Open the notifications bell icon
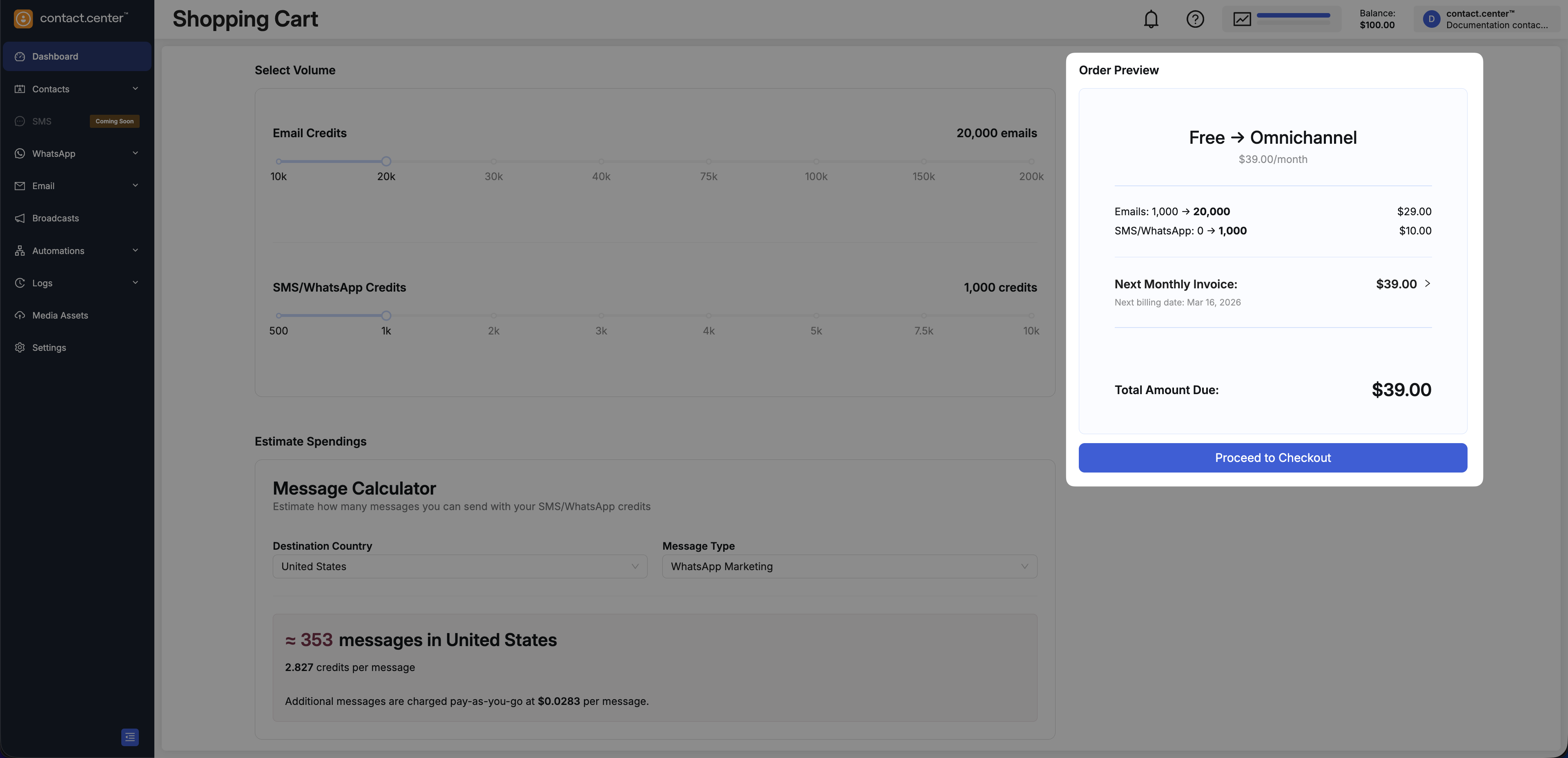Screen dimensions: 1568x758 pyautogui.click(x=1150, y=20)
